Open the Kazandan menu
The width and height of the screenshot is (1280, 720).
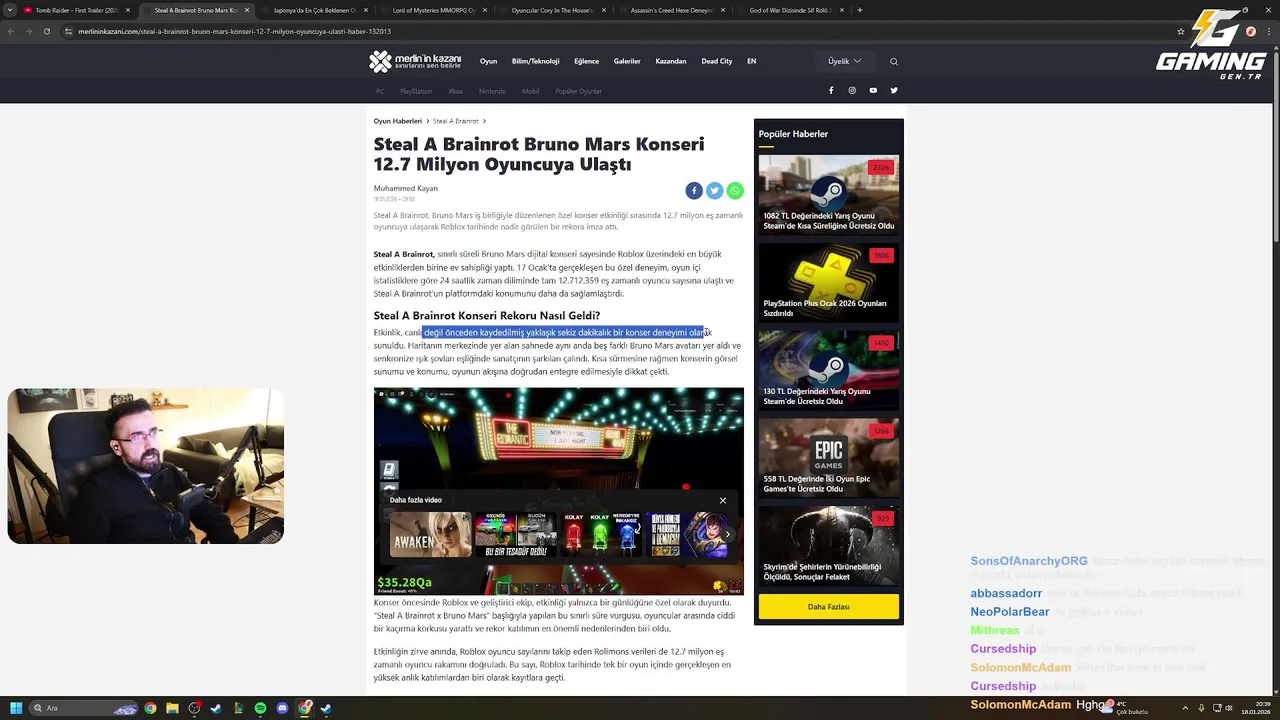coord(671,61)
